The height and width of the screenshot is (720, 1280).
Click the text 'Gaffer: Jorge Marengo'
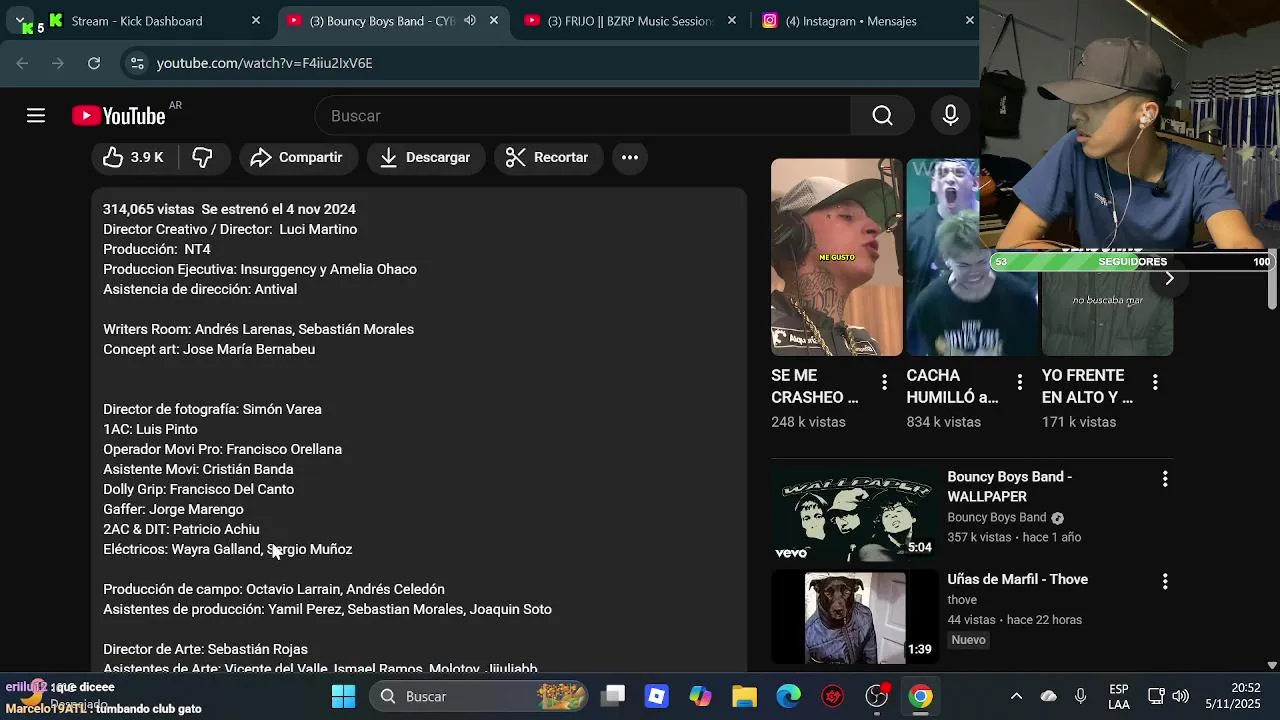pos(173,509)
